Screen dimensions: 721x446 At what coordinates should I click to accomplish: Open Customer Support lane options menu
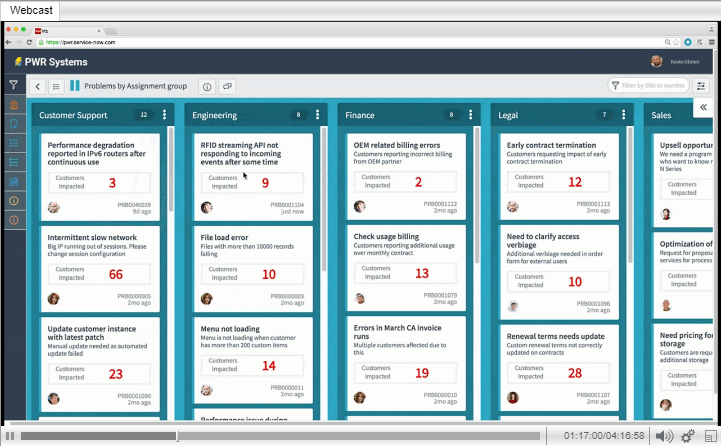coord(165,115)
